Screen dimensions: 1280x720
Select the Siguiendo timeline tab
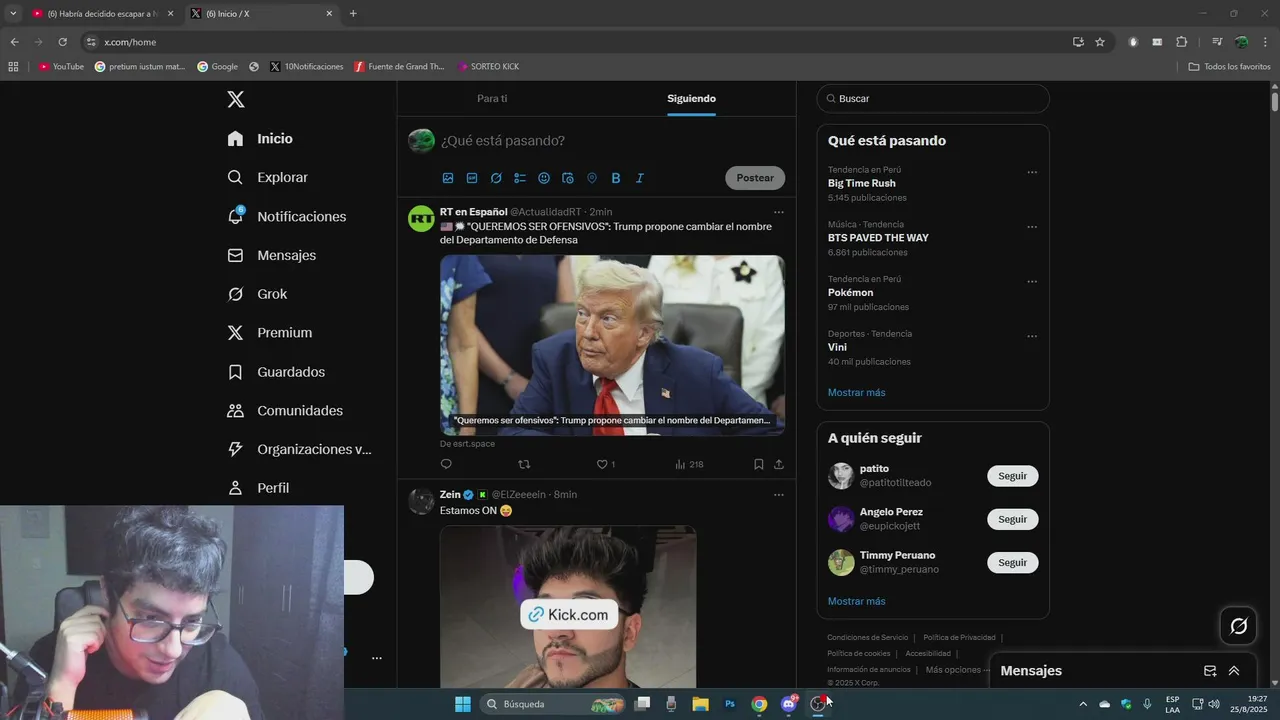click(x=691, y=98)
